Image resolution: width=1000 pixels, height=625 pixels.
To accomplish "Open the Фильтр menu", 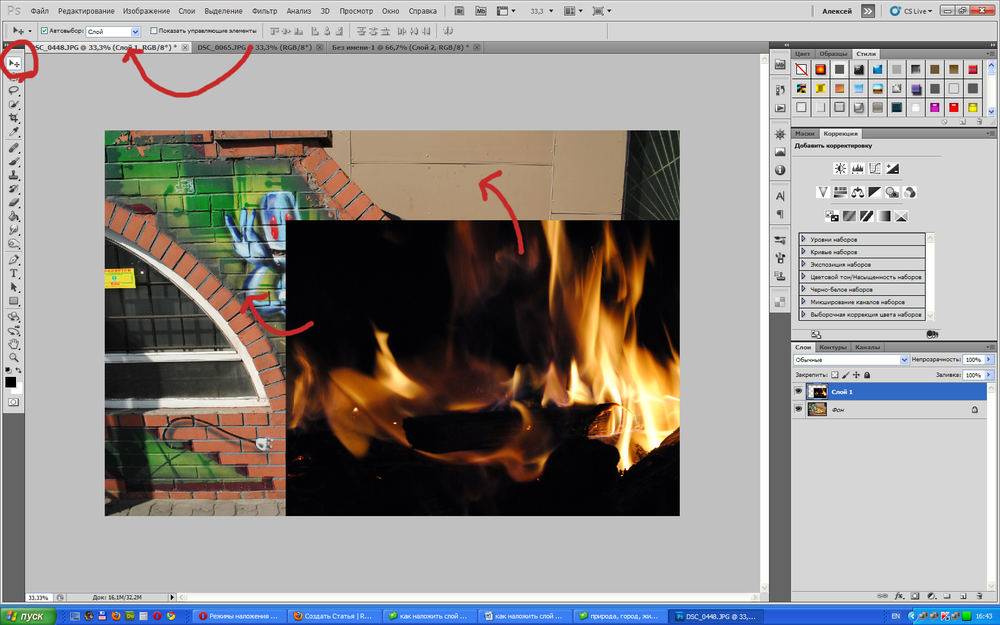I will click(265, 11).
